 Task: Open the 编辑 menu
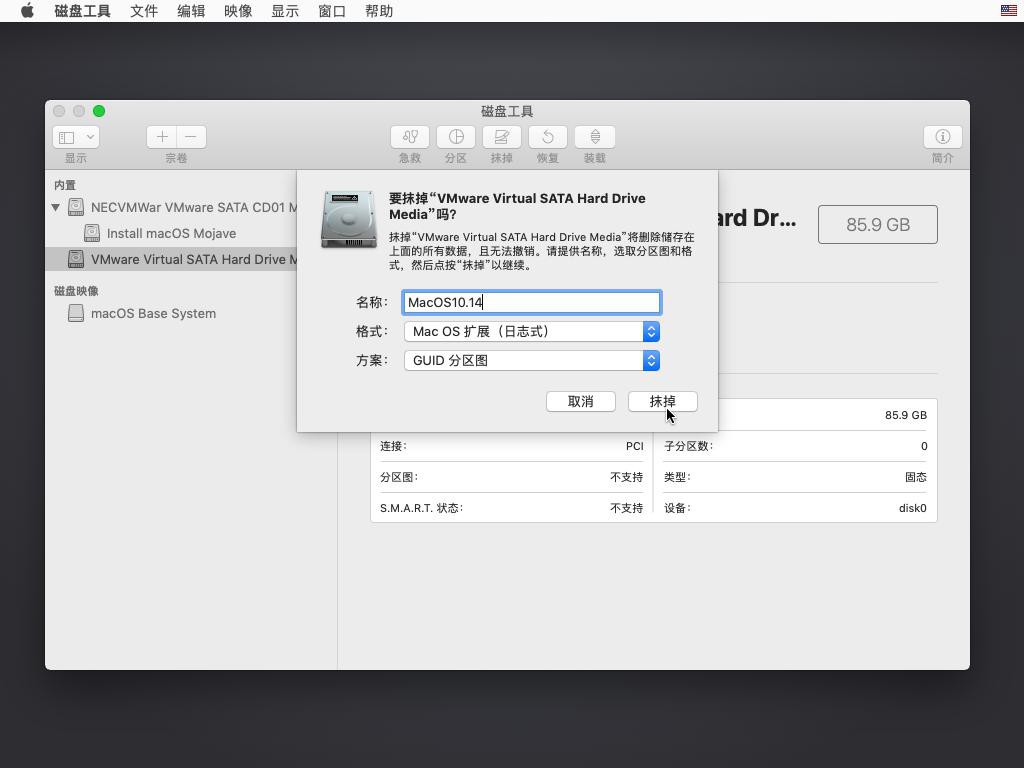(191, 11)
